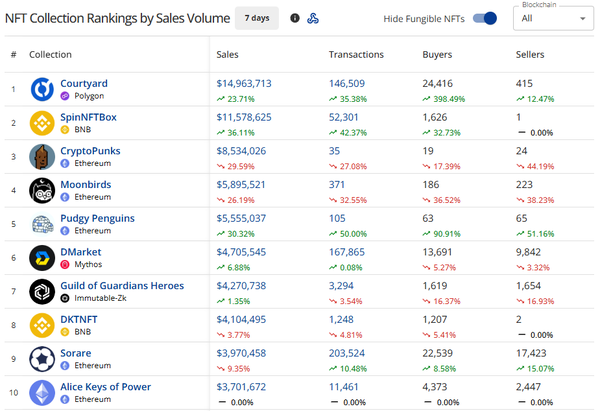The height and width of the screenshot is (411, 600).
Task: Click the BNB chain icon under SpinNFTBox
Action: click(65, 130)
